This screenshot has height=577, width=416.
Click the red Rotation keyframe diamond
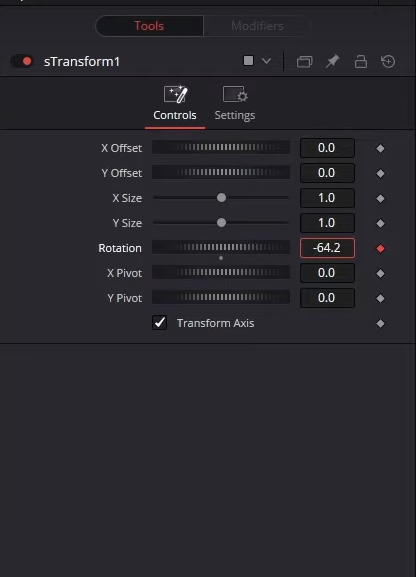(x=380, y=248)
